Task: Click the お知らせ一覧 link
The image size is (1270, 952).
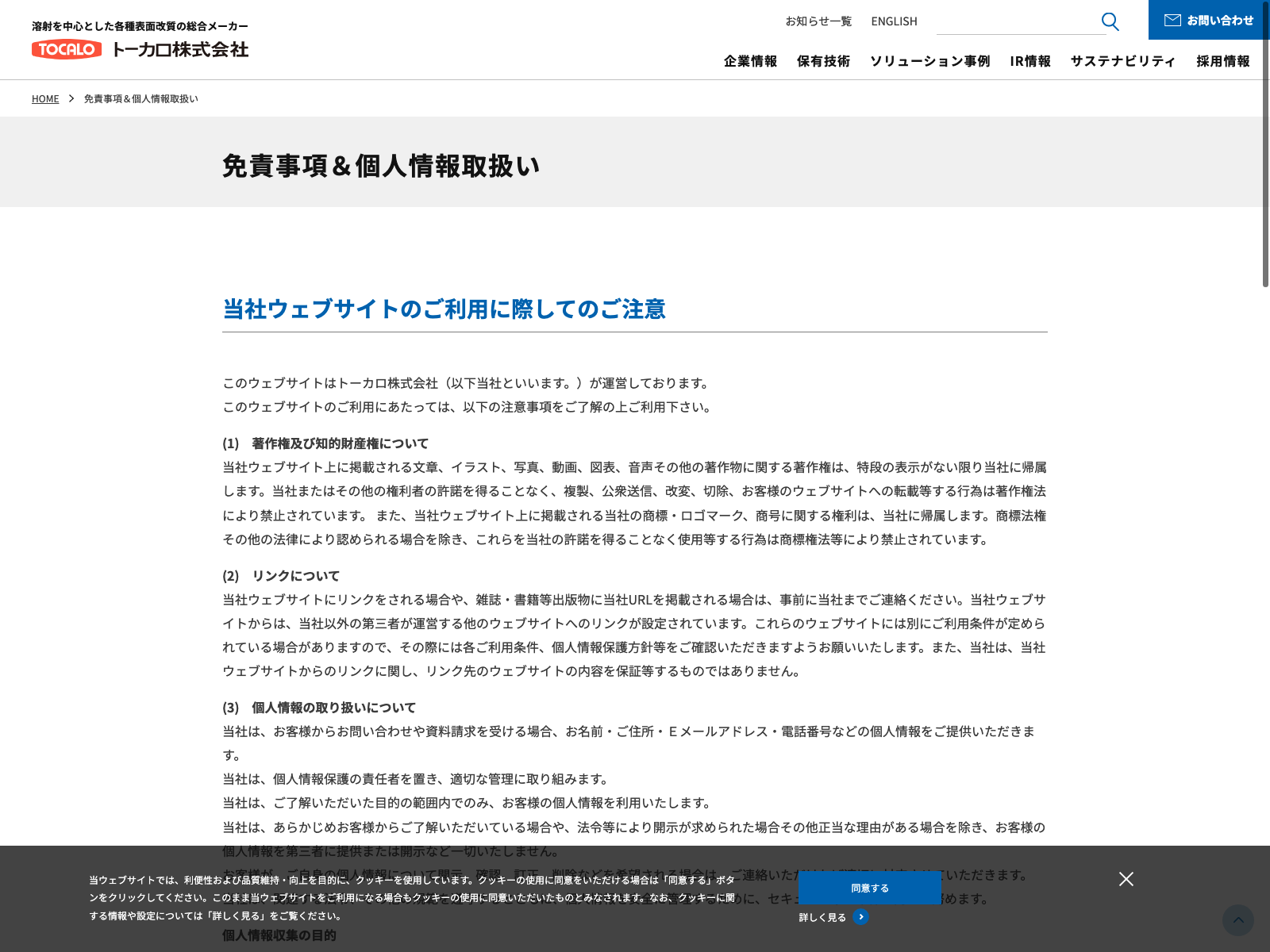Action: pyautogui.click(x=818, y=21)
